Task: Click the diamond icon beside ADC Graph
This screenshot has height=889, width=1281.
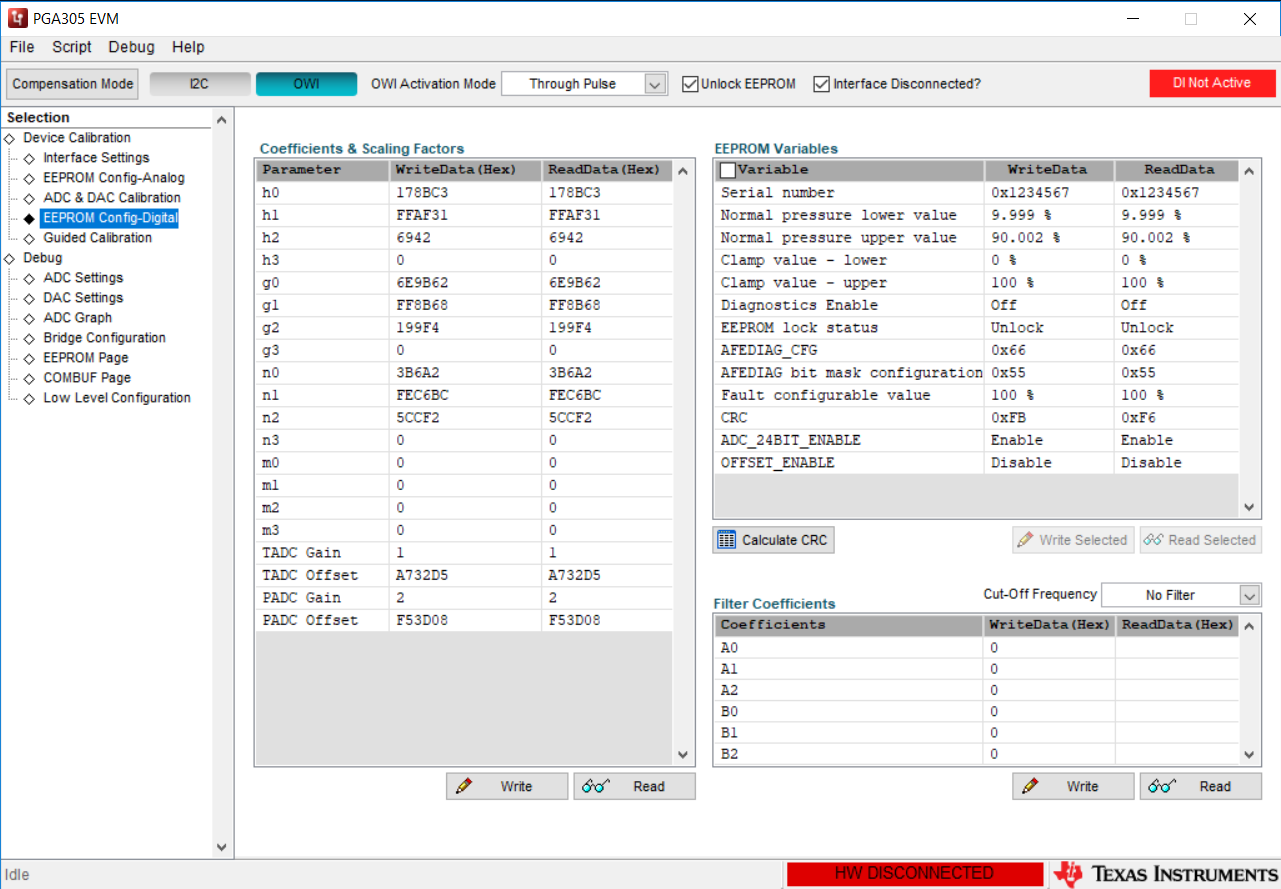Action: tap(29, 318)
